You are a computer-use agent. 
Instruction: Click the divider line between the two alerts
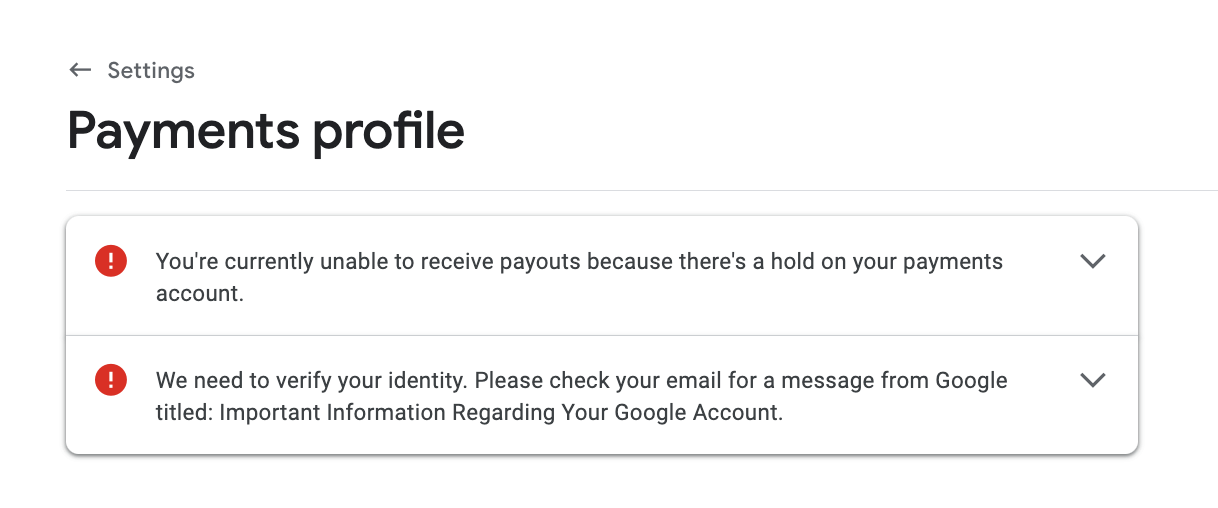[602, 335]
